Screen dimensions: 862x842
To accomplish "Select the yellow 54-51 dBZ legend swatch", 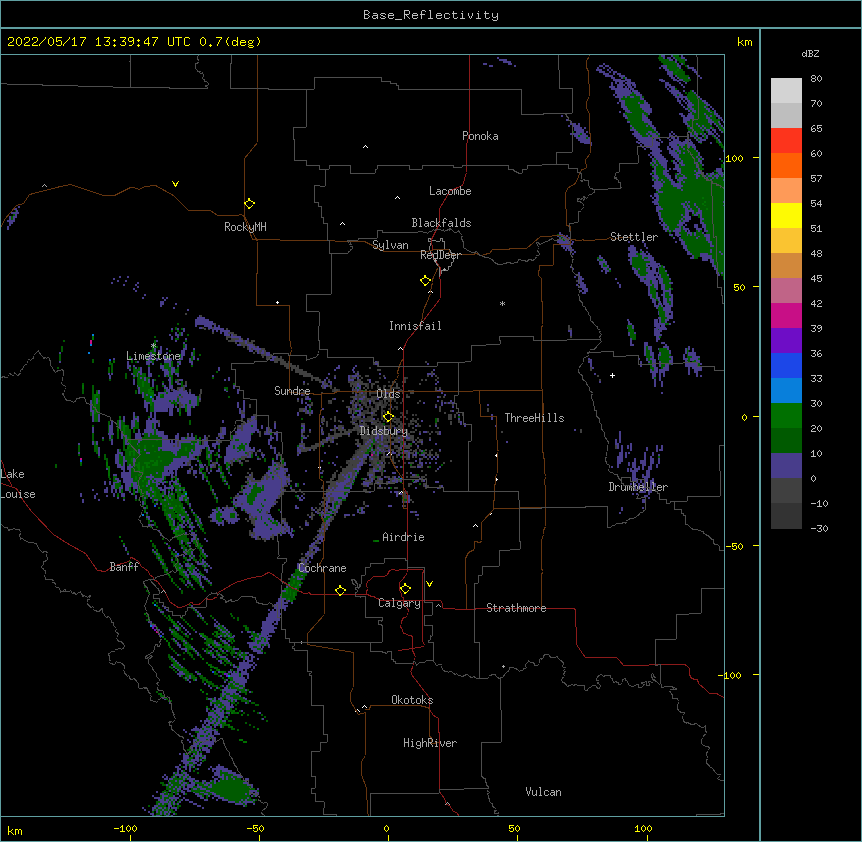I will click(x=786, y=215).
